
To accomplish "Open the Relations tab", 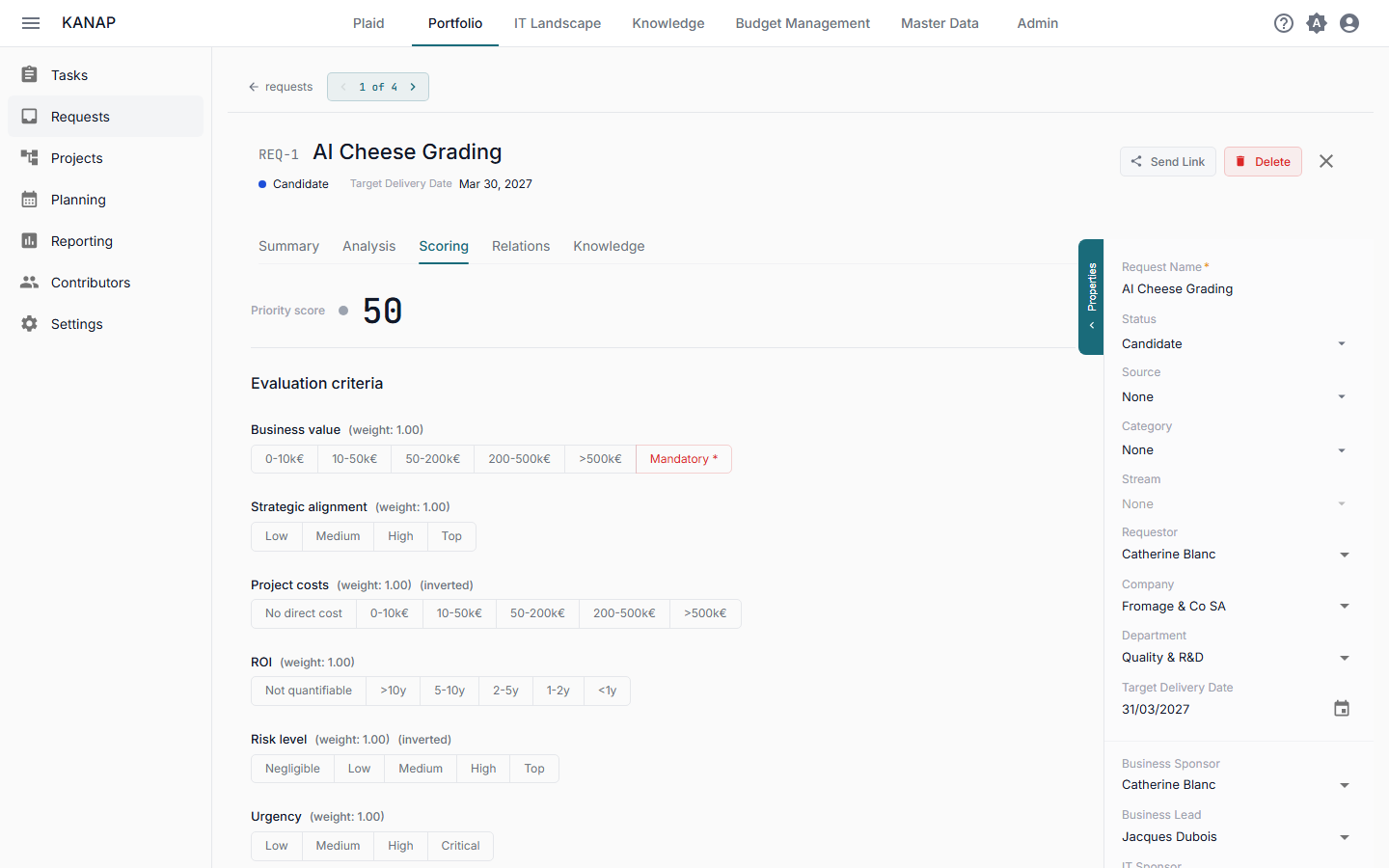I will [521, 246].
